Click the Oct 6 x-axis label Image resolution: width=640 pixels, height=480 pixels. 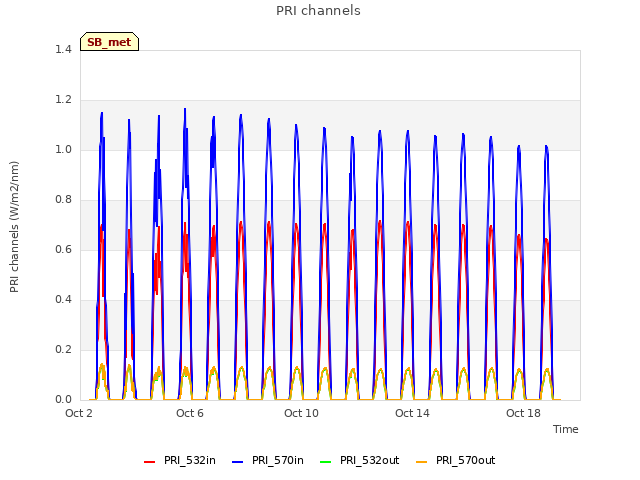click(x=190, y=413)
